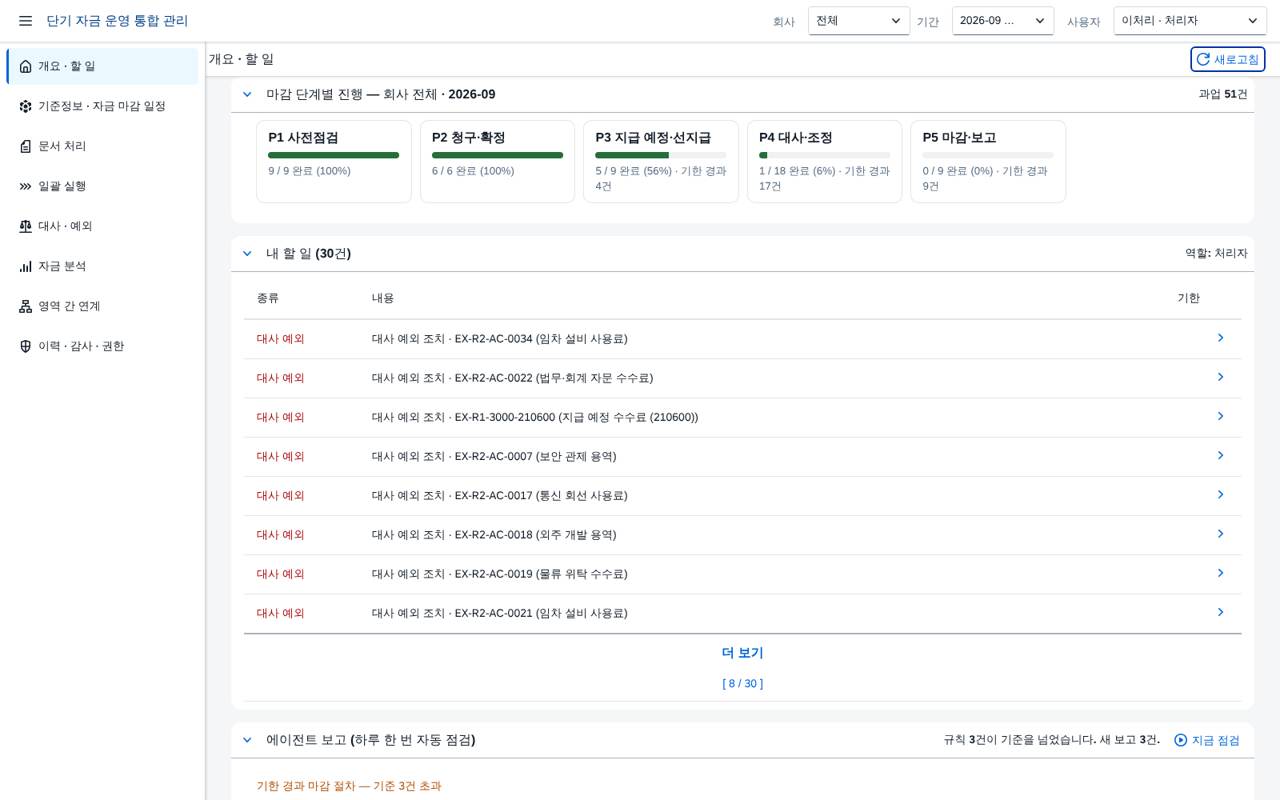Click the 기한 경과 마감 절차 warning text
The height and width of the screenshot is (800, 1280).
(348, 786)
